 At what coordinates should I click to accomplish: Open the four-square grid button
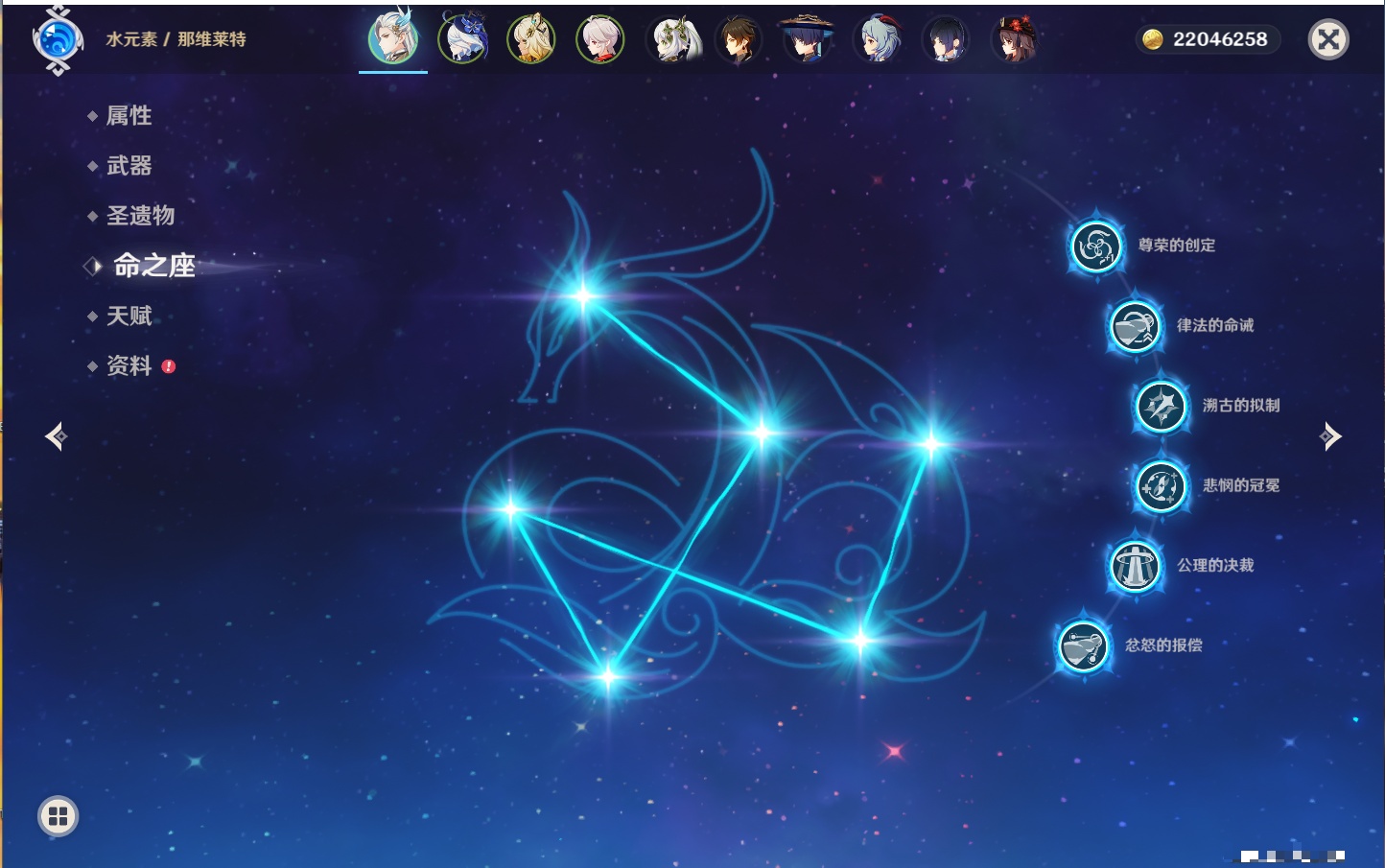coord(58,816)
